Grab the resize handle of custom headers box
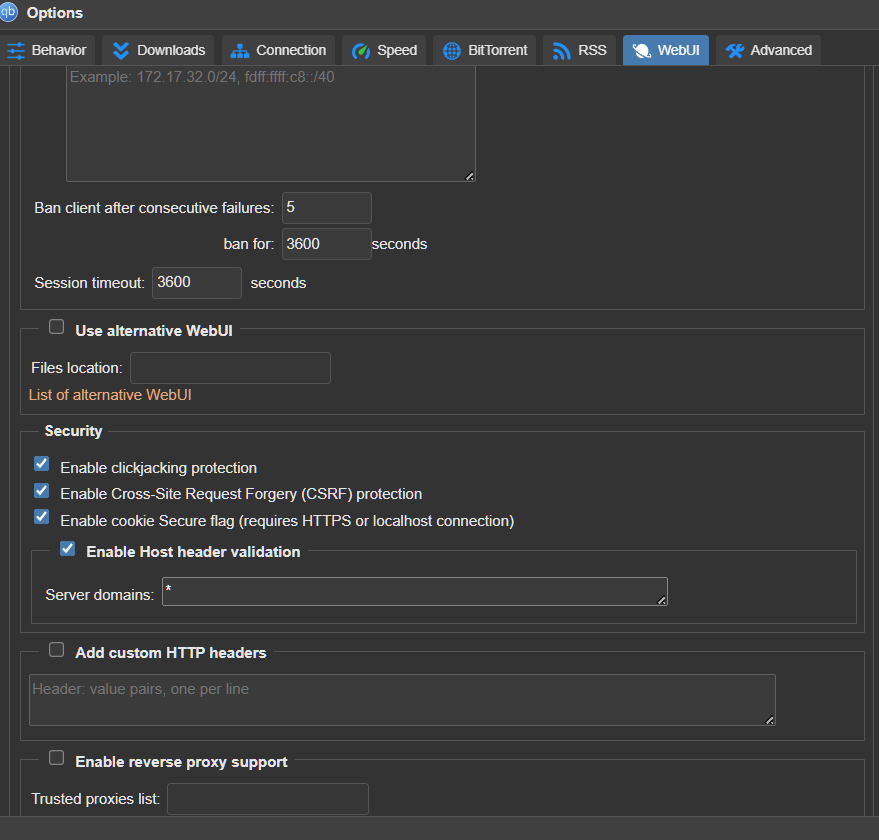This screenshot has width=879, height=840. pos(768,718)
